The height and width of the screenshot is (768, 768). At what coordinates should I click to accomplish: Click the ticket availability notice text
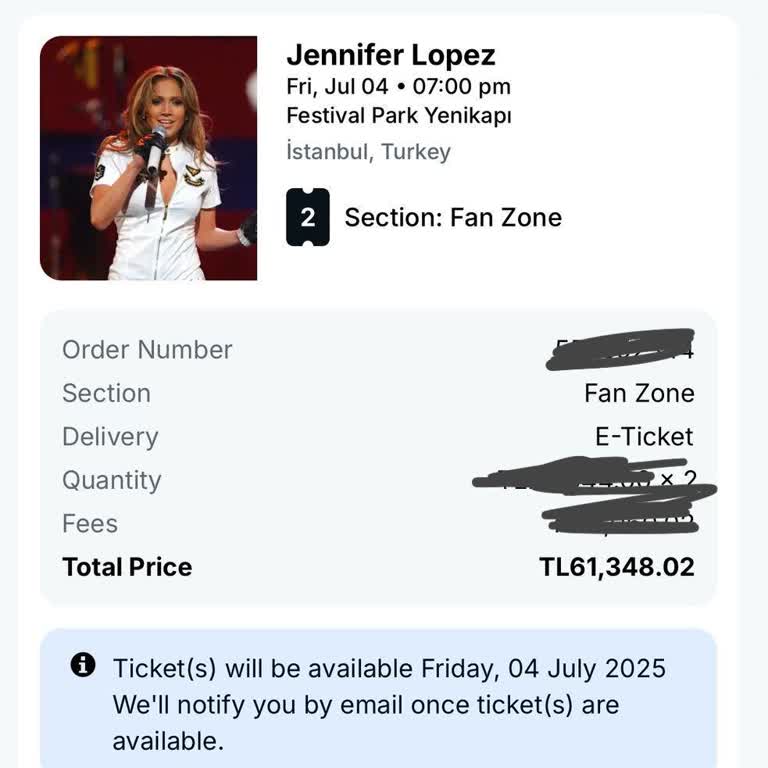389,704
